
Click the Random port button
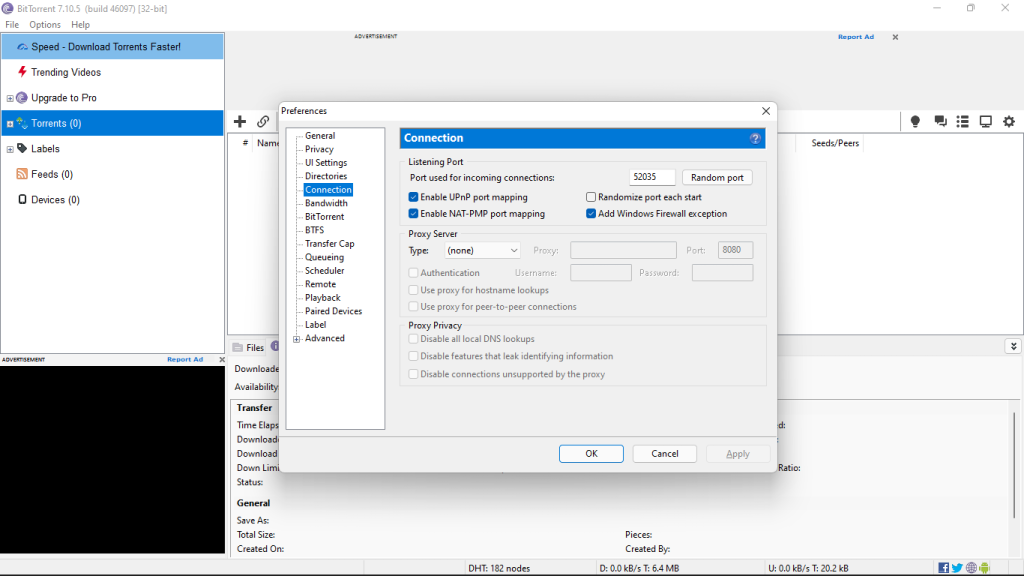pos(717,176)
